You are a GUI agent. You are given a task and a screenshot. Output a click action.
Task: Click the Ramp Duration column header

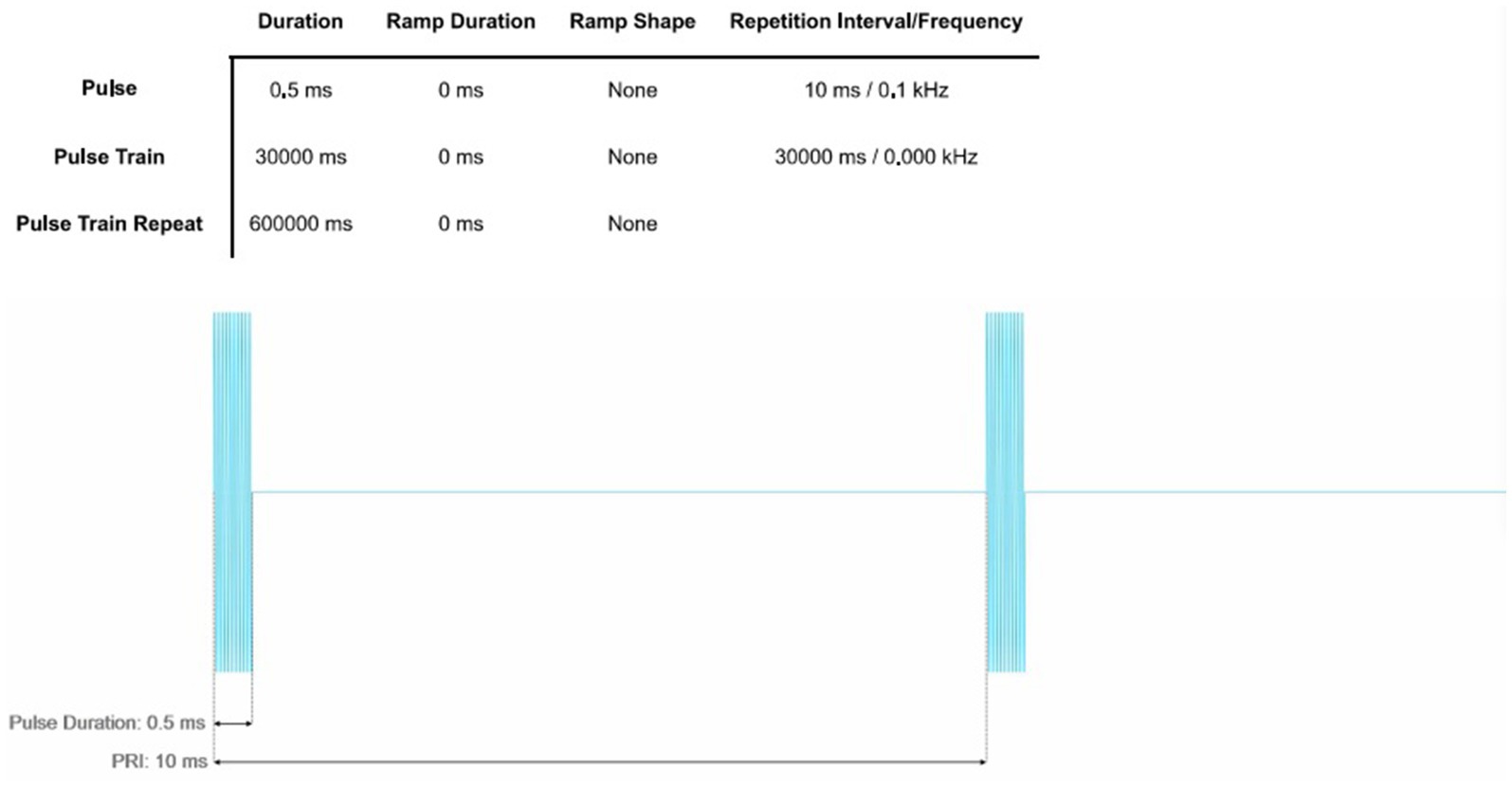tap(461, 22)
